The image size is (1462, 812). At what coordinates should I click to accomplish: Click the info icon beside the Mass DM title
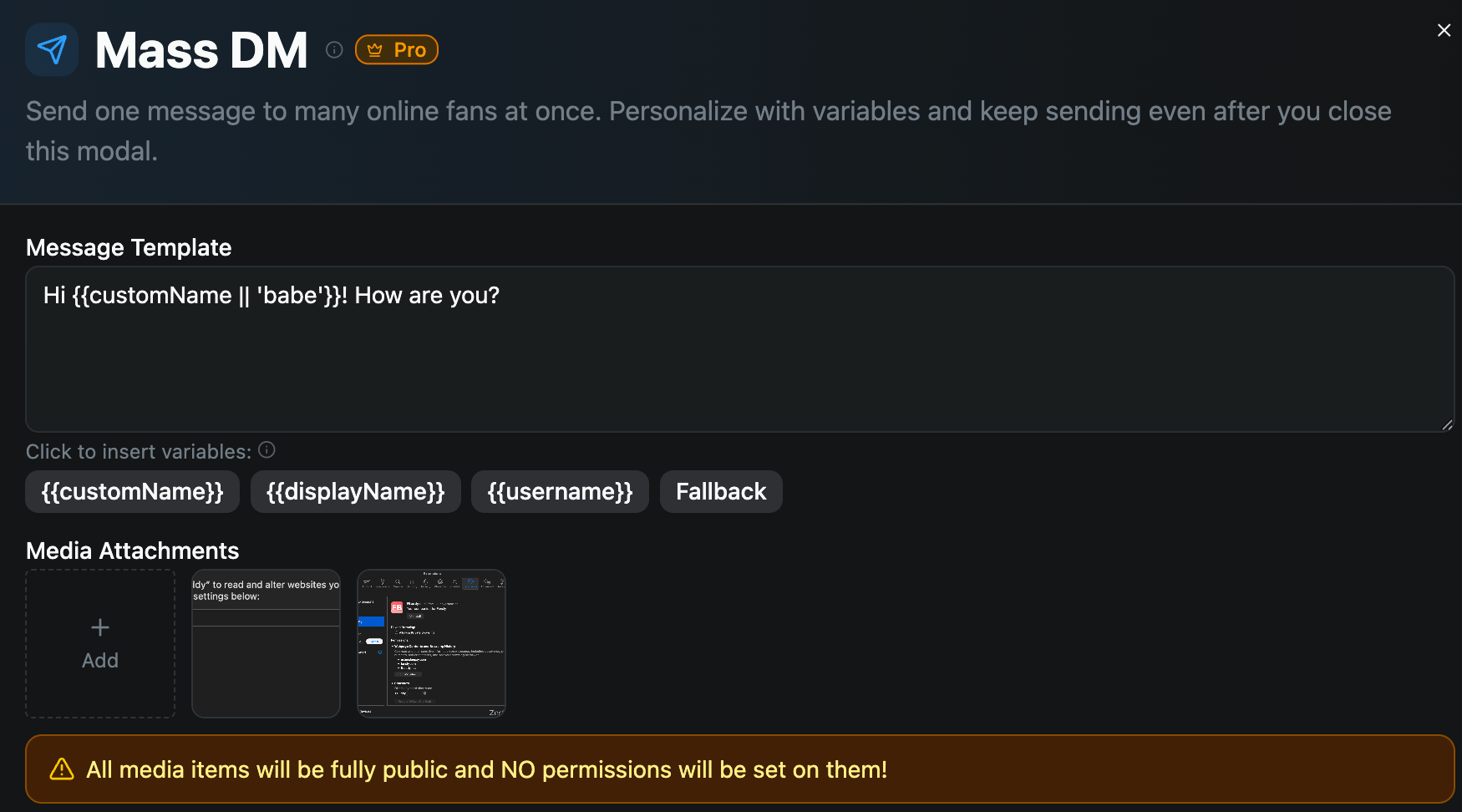[334, 49]
